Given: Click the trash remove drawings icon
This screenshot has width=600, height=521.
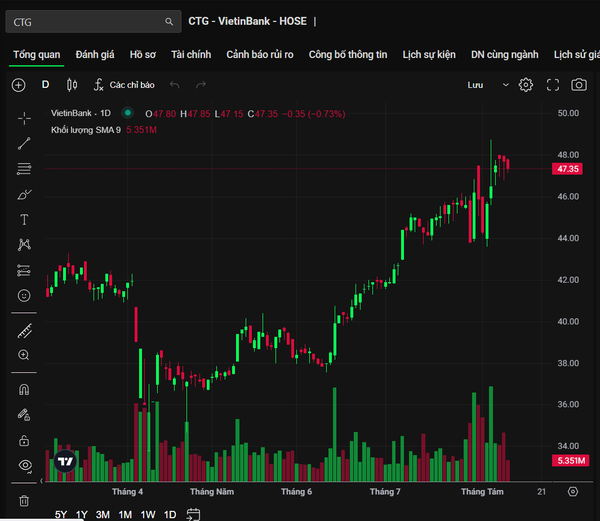Looking at the screenshot, I should (x=24, y=501).
